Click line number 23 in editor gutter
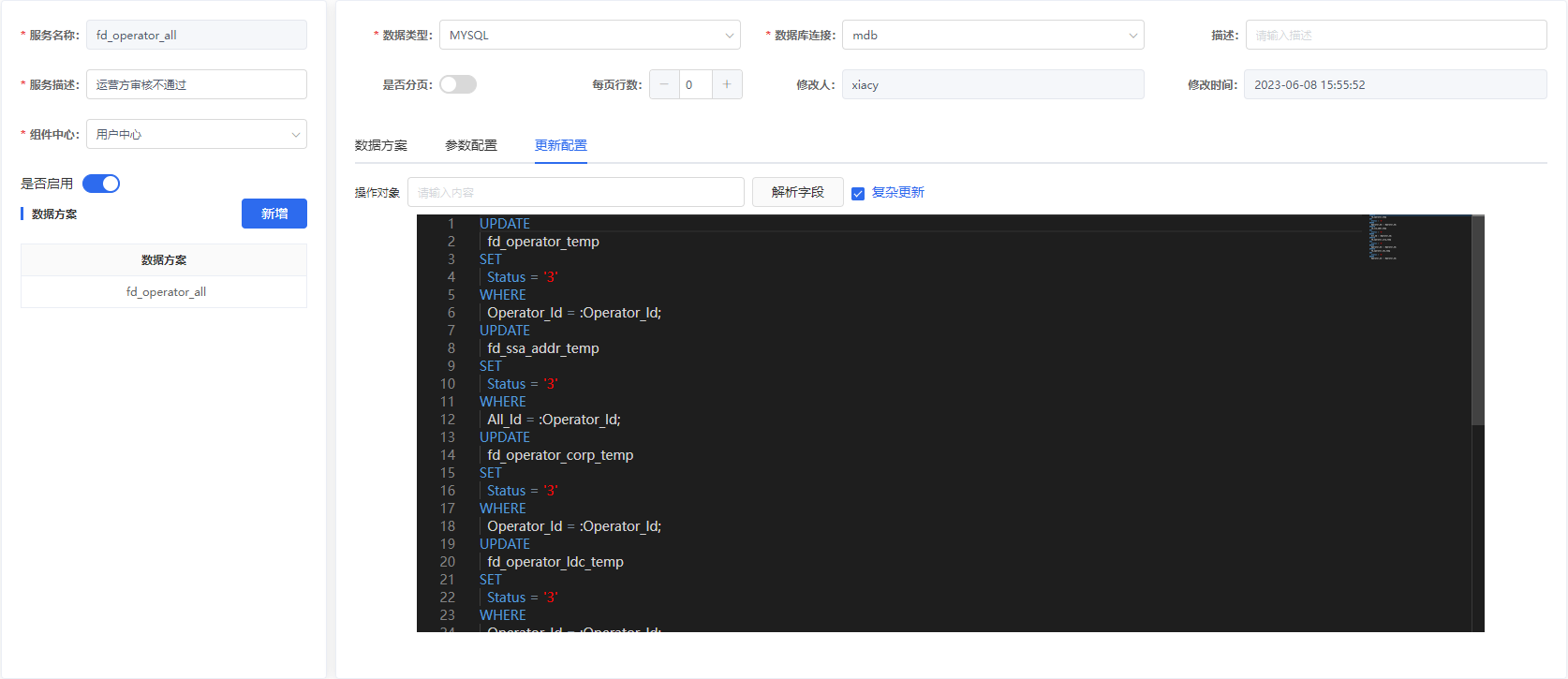Image resolution: width=1568 pixels, height=679 pixels. 447,615
